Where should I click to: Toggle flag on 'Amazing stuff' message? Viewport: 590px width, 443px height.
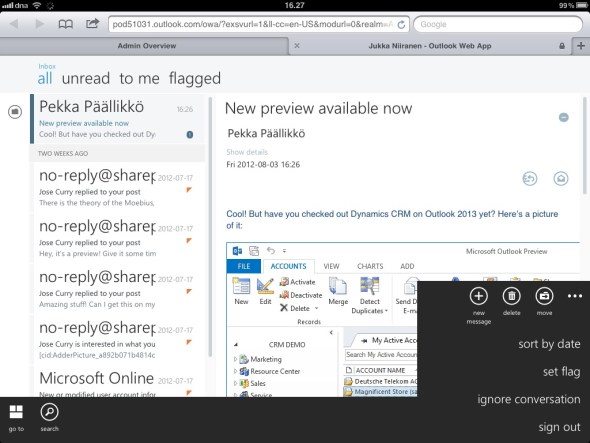pos(189,291)
